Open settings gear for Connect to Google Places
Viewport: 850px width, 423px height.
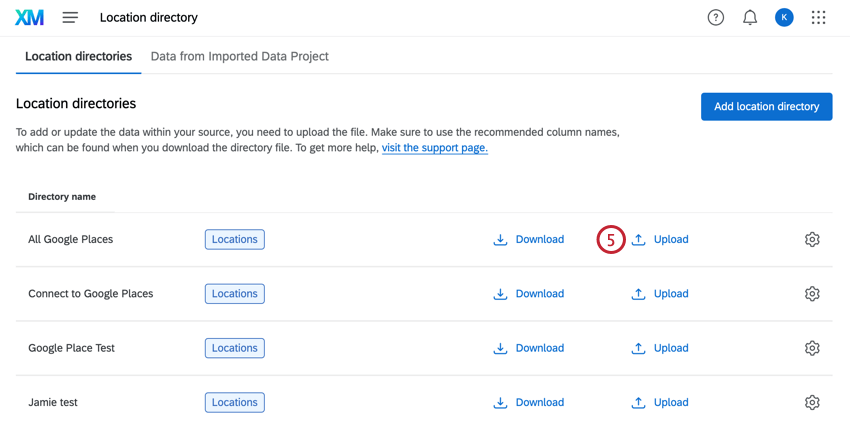coord(812,293)
